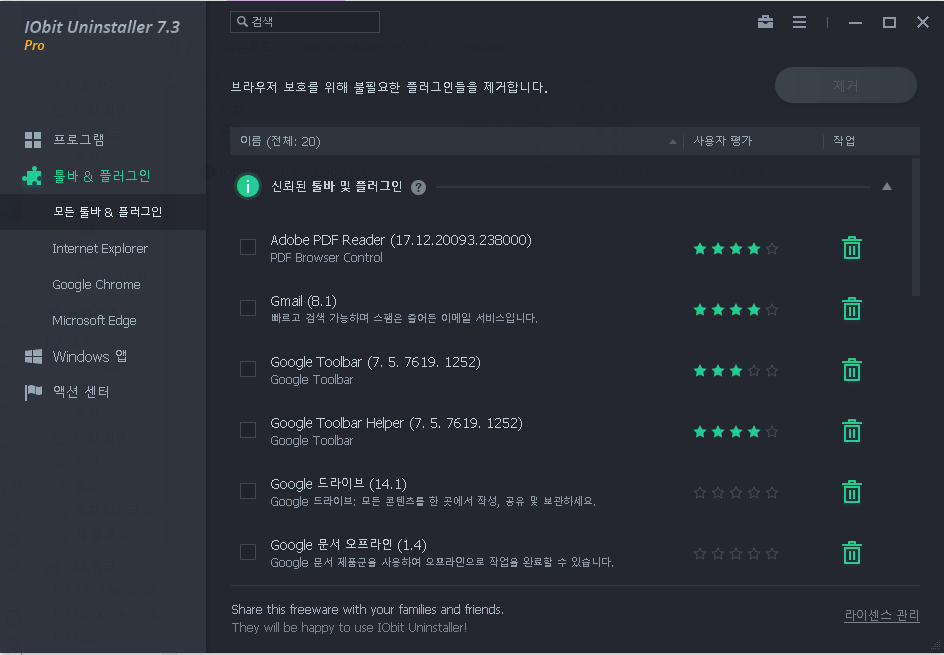Show Microsoft Edge plugins
This screenshot has width=944, height=655.
click(x=95, y=321)
